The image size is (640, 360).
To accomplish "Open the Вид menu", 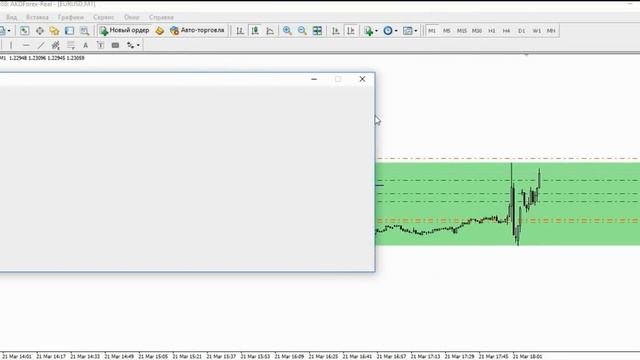I will coord(11,17).
